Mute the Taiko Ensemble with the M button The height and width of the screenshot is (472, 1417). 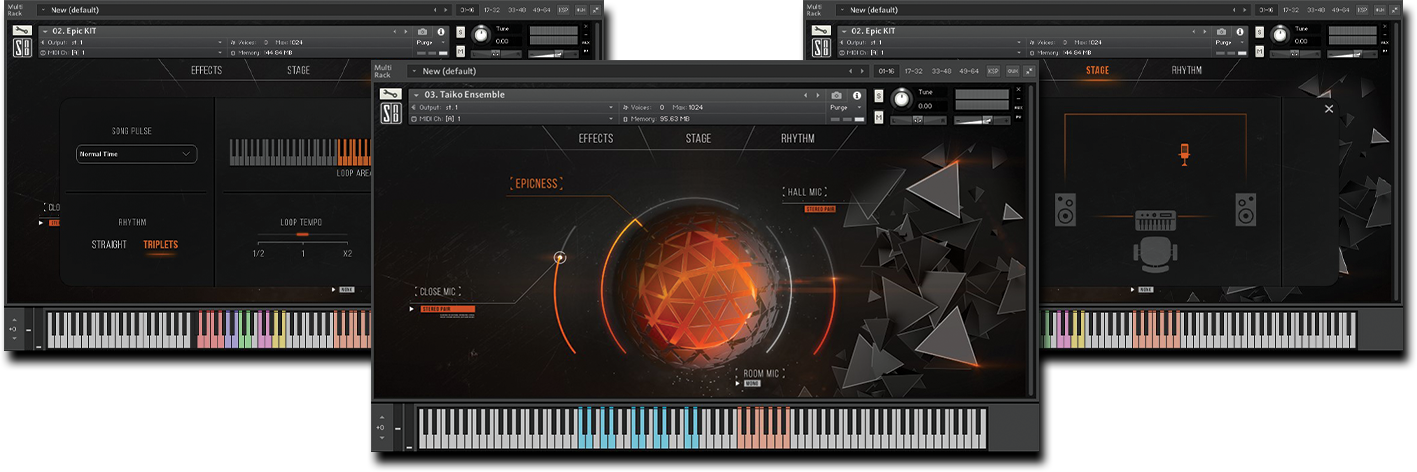pos(878,117)
